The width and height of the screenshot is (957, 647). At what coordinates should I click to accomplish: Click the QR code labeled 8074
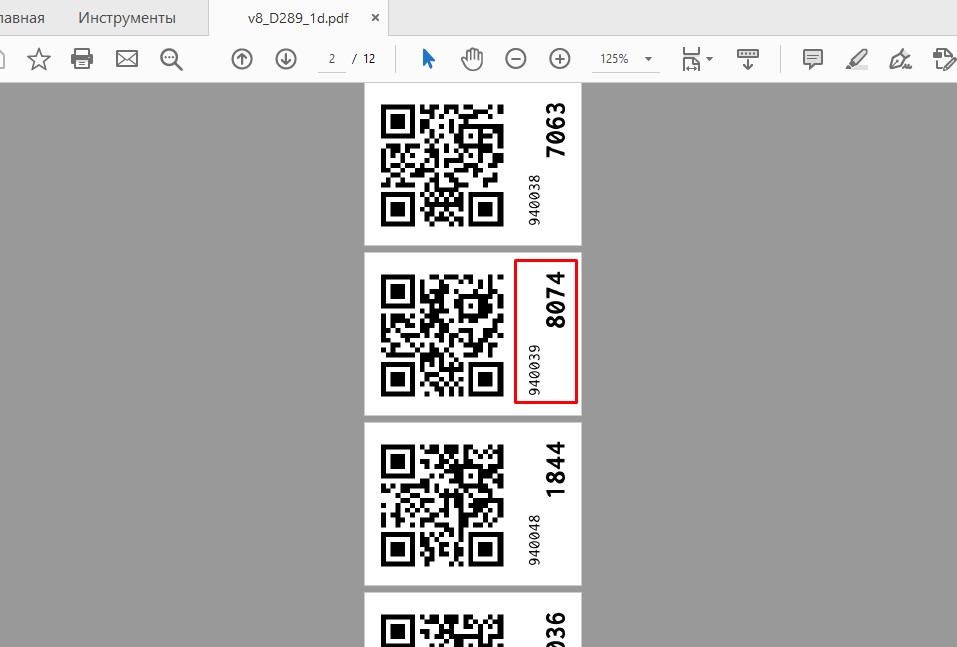pos(442,335)
